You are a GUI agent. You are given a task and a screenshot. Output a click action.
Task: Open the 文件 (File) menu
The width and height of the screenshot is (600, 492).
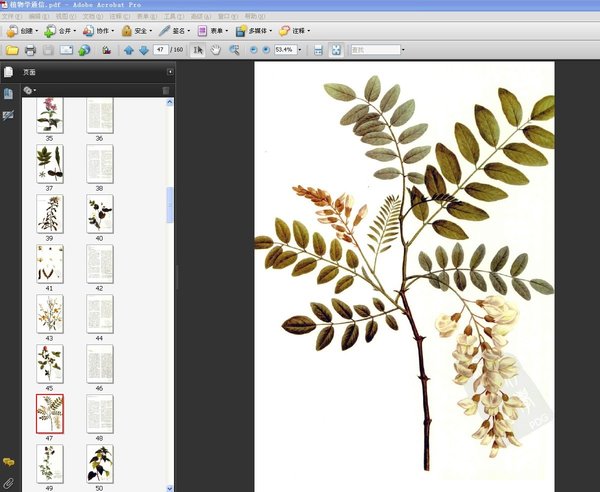(12, 17)
